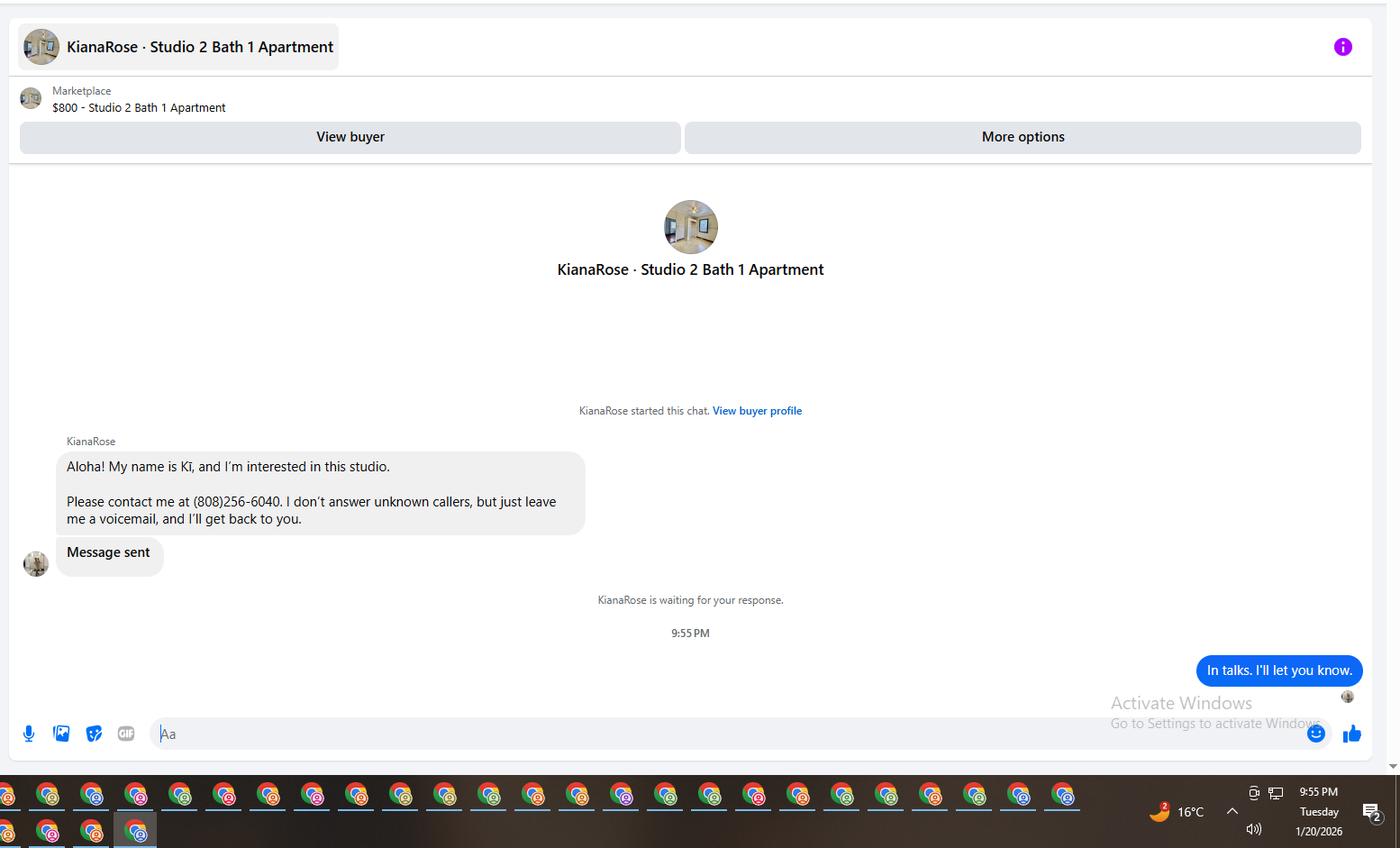This screenshot has width=1400, height=848.
Task: Choose a sticker with the sticker icon
Action: click(94, 734)
